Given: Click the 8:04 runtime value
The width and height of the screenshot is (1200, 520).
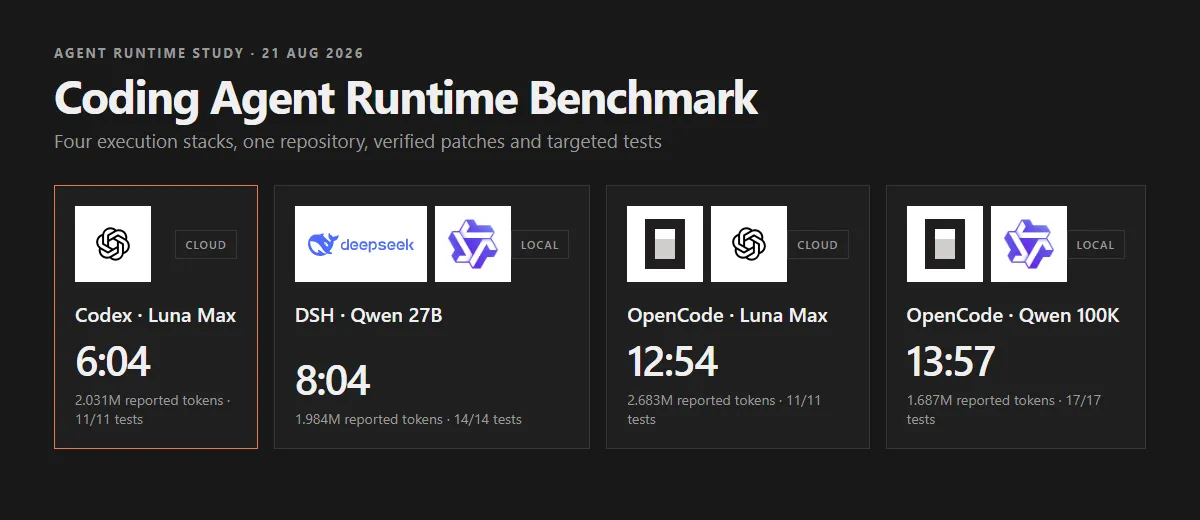Looking at the screenshot, I should [333, 381].
